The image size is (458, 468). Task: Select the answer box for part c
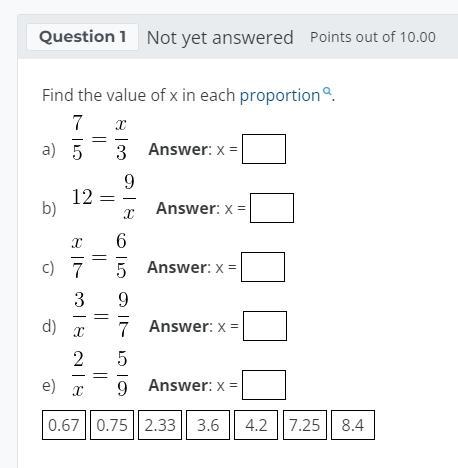coord(263,267)
